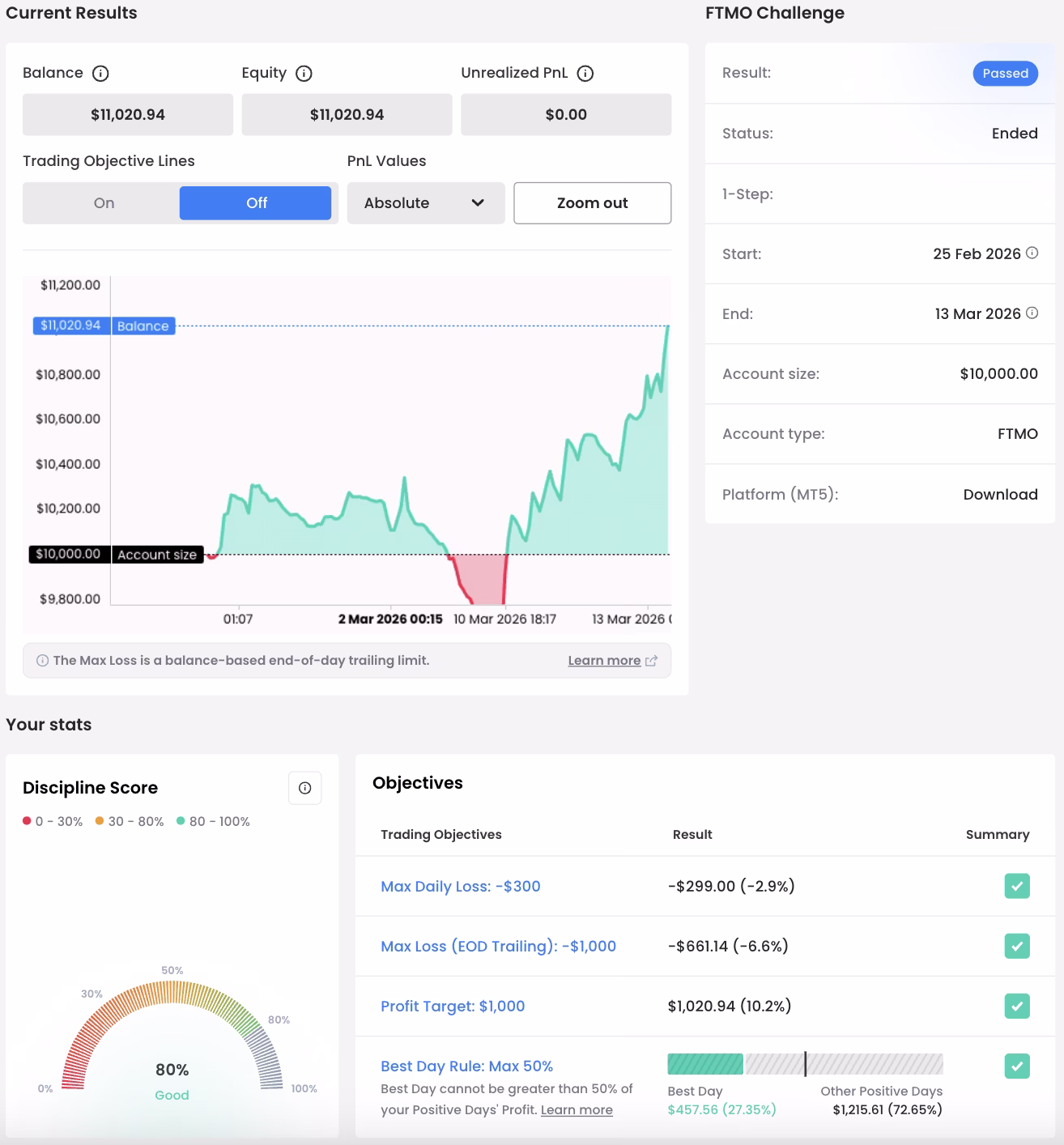The height and width of the screenshot is (1145, 1064).
Task: Click the Max Loss EOD Trailing checkmark
Action: pos(1017,946)
